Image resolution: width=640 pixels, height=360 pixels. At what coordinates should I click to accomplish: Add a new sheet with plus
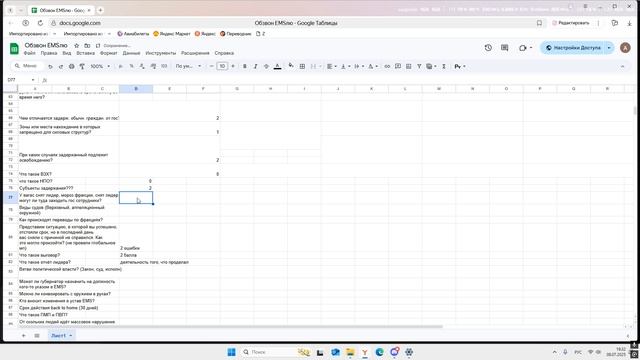pos(24,336)
